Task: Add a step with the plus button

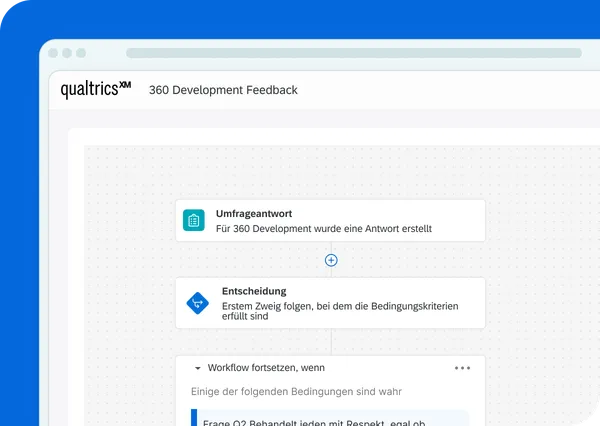Action: [331, 260]
